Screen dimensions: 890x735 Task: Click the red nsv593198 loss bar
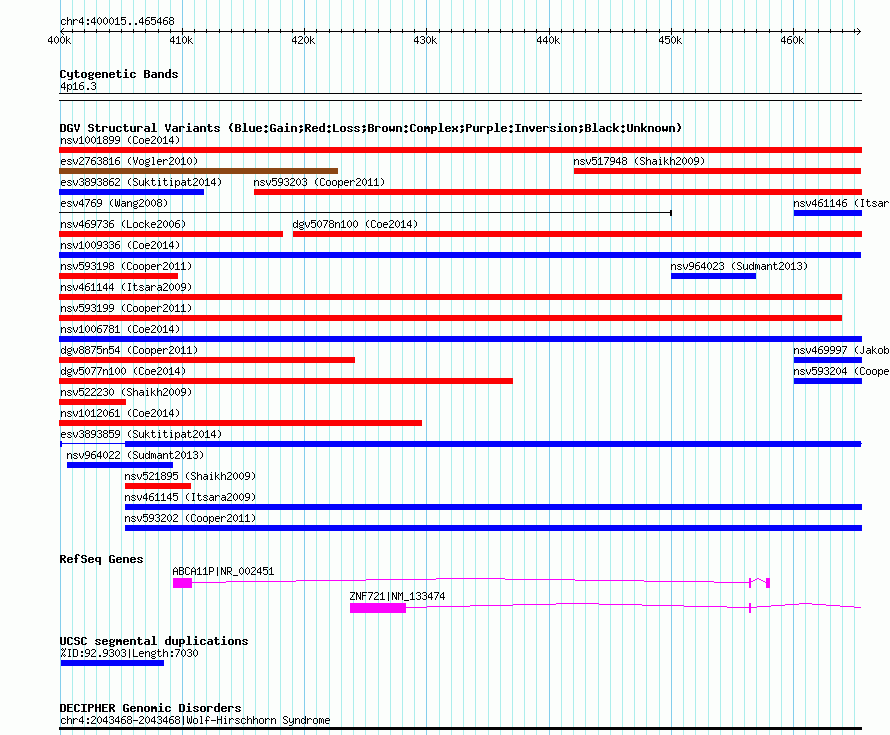[119, 276]
